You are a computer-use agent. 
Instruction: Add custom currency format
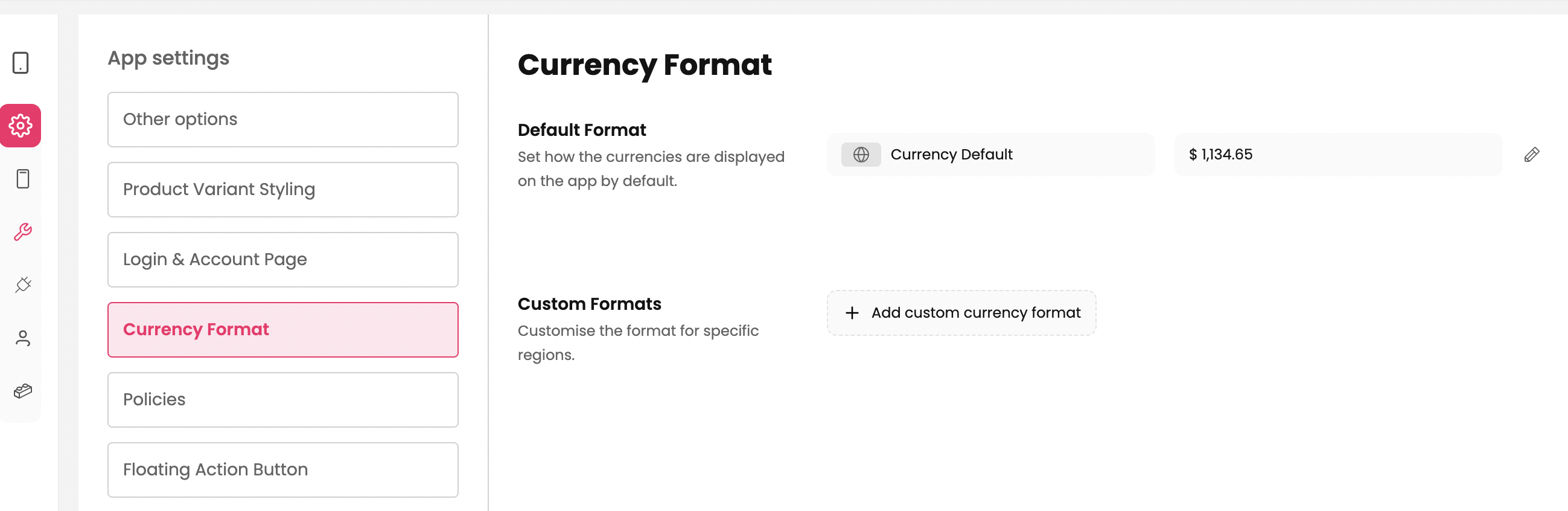[x=975, y=313]
